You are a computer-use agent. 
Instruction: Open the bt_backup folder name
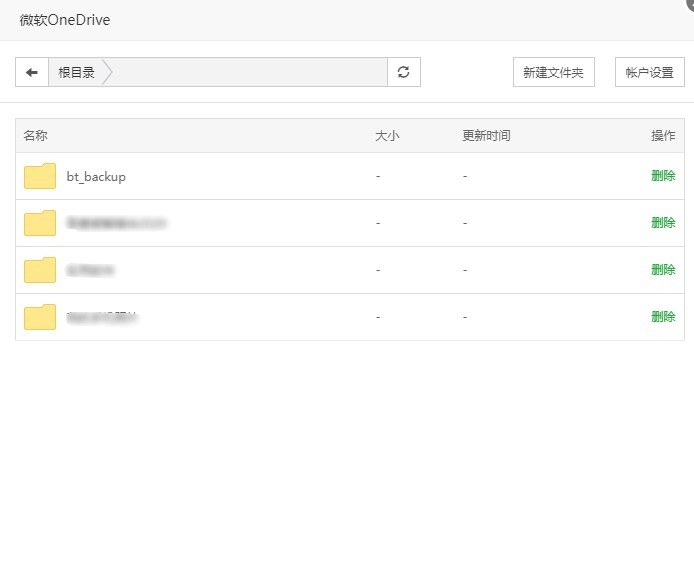pos(96,177)
